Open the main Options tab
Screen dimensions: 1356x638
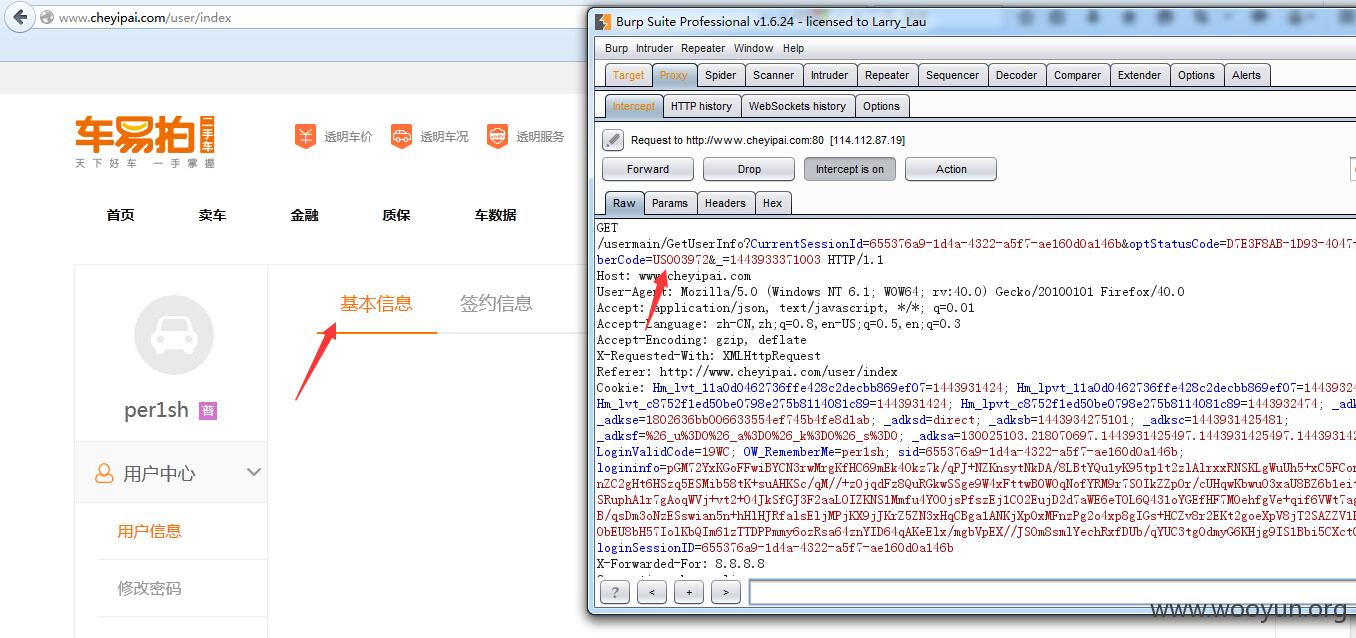point(1196,75)
